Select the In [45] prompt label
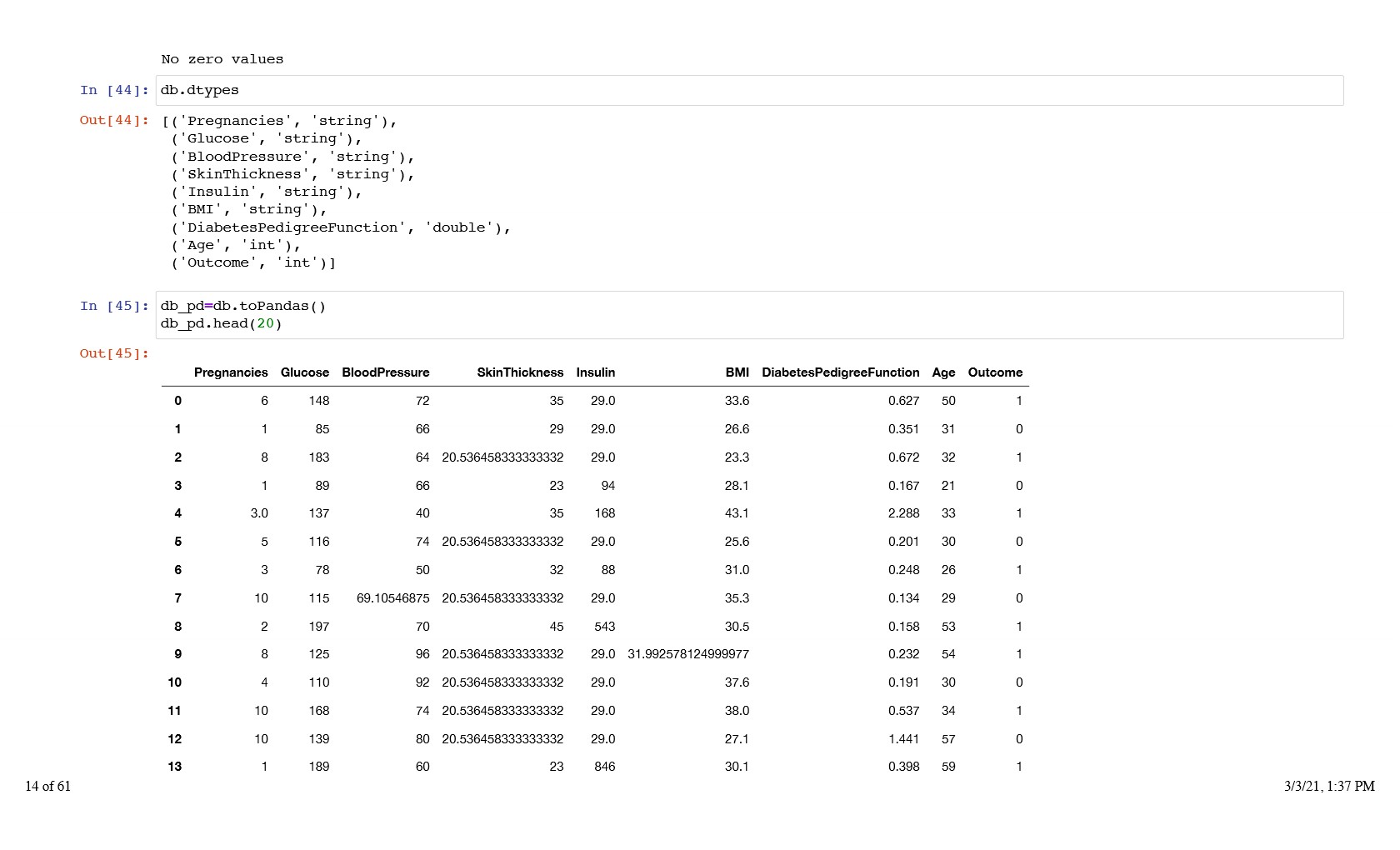Screen dimensions: 1400x850 [114, 307]
